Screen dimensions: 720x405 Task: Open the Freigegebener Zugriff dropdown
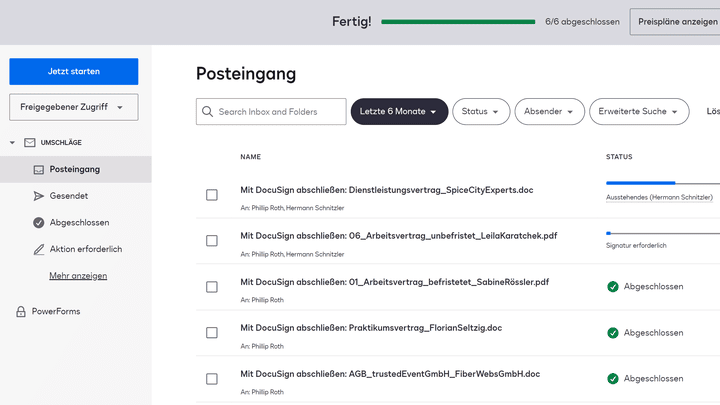coord(73,107)
